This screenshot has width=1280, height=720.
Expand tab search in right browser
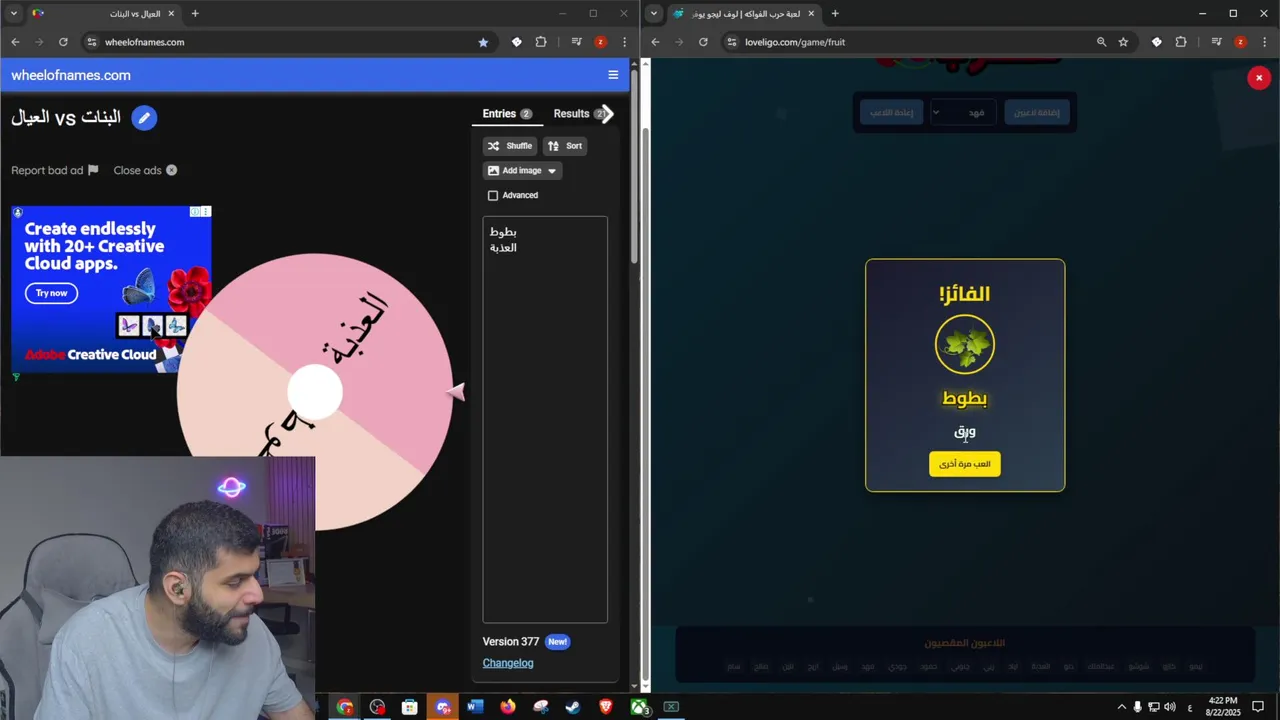pos(654,13)
